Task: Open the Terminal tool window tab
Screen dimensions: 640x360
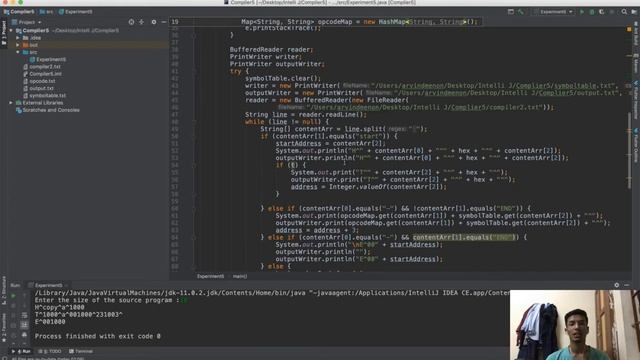Action: tap(81, 351)
